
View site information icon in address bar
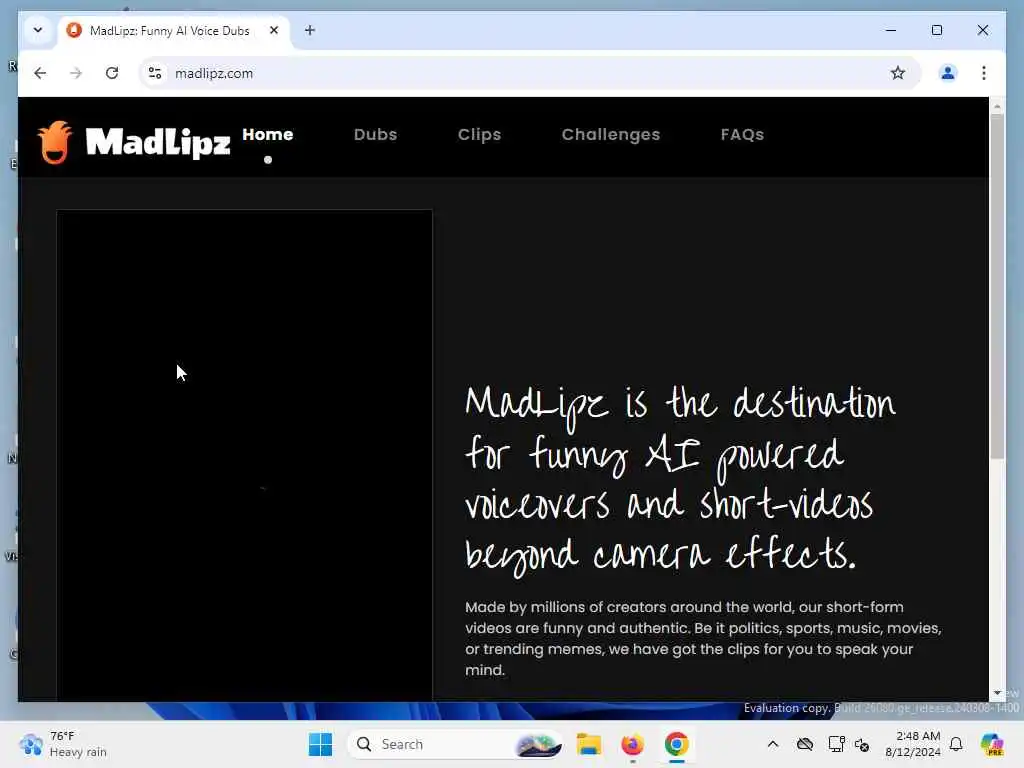click(x=155, y=73)
